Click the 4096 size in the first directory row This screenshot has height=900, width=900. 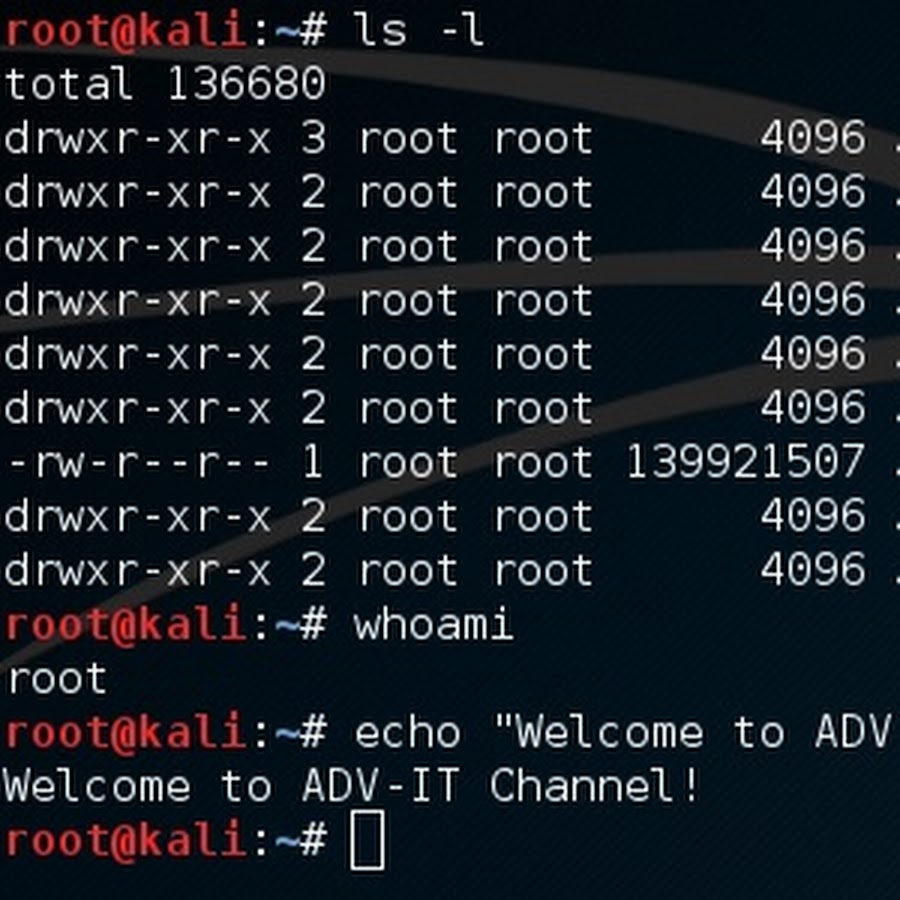click(x=813, y=138)
